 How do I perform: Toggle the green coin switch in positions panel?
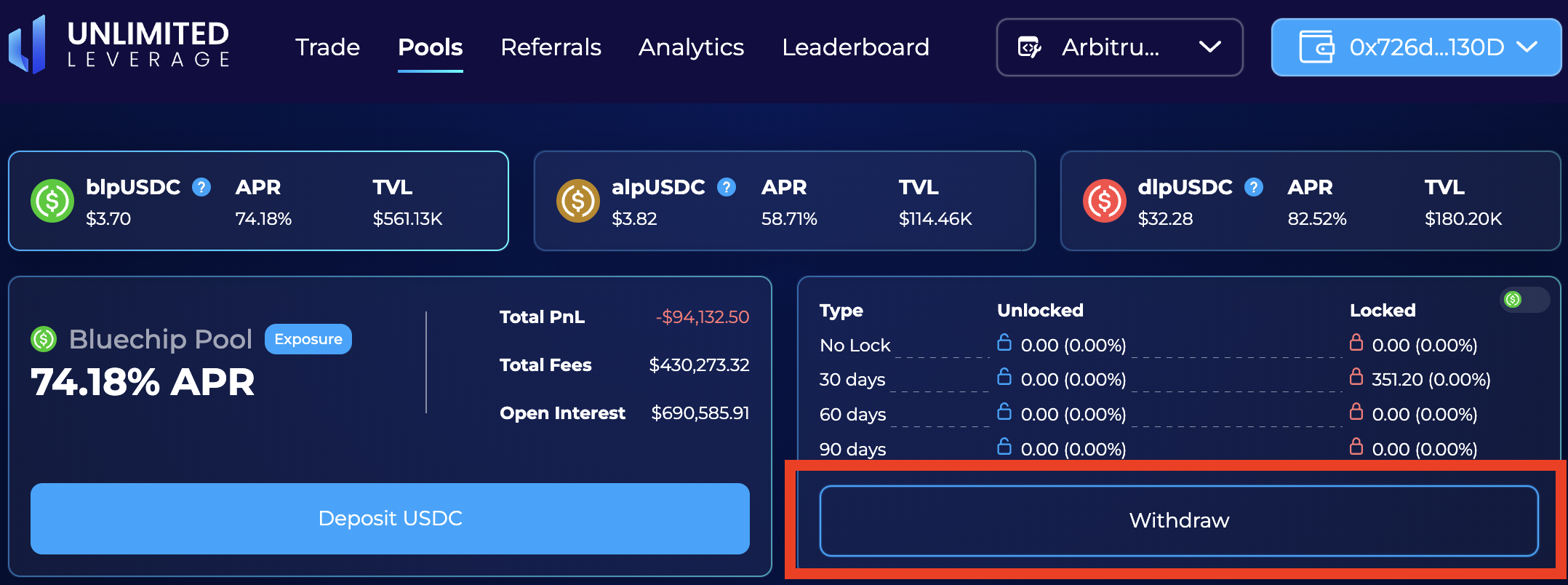pyautogui.click(x=1524, y=299)
